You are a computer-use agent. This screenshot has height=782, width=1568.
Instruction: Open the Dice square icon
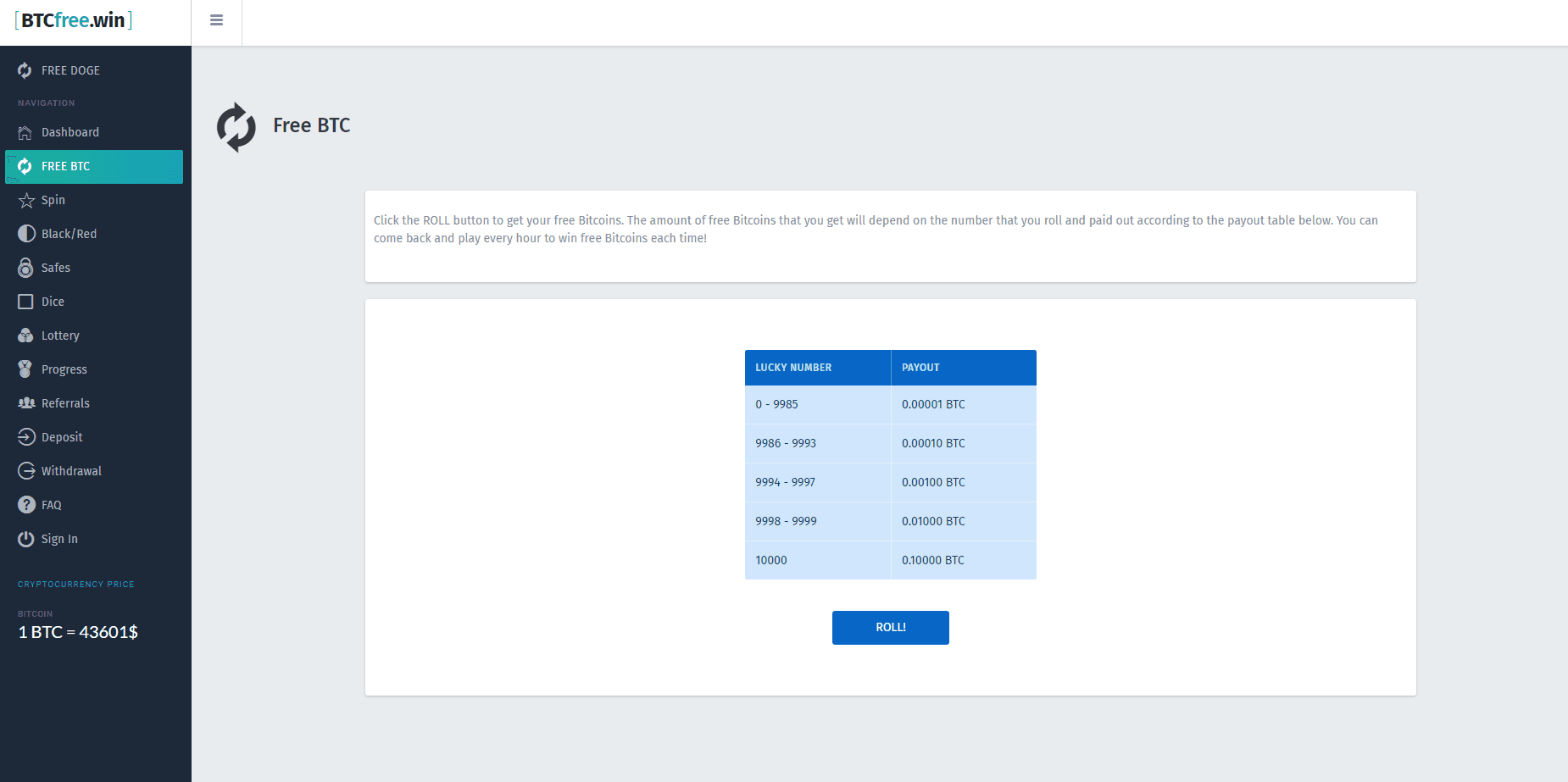coord(25,302)
